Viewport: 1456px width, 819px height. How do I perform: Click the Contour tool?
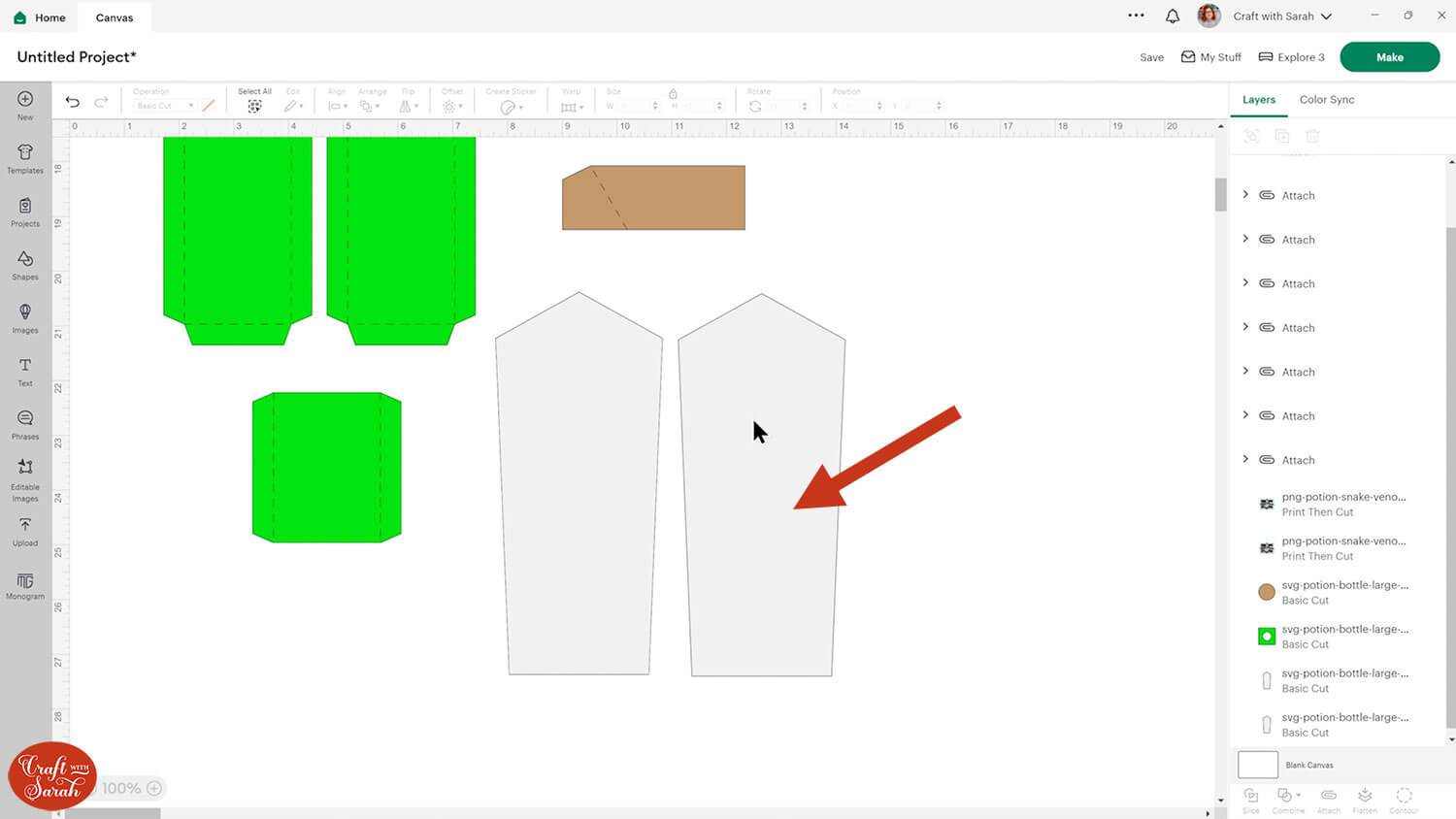[x=1404, y=800]
